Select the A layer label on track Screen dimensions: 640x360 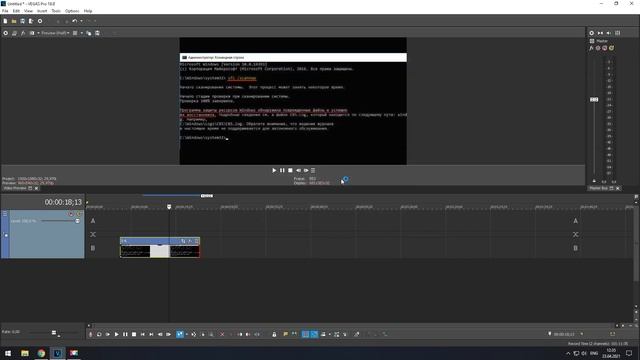pos(93,221)
